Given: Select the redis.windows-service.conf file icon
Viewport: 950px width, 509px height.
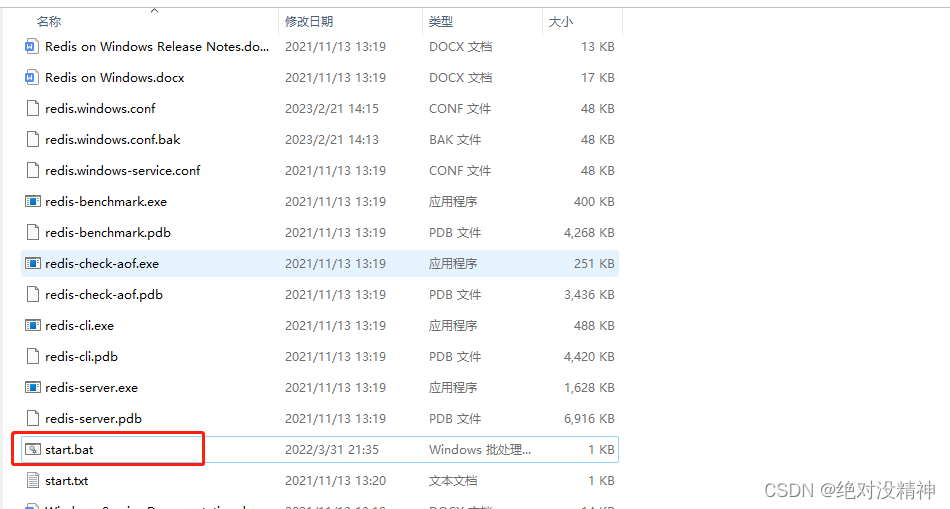Looking at the screenshot, I should click(x=33, y=170).
